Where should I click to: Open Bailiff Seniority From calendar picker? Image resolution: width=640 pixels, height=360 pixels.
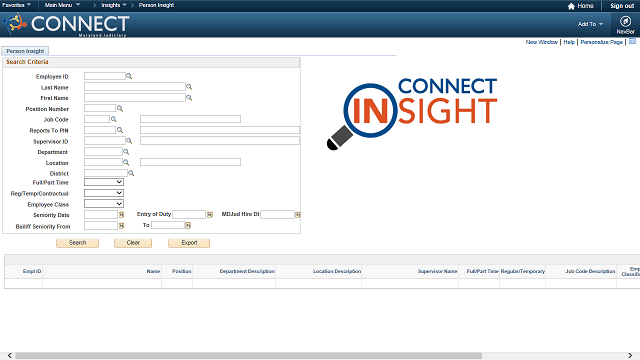(x=121, y=225)
